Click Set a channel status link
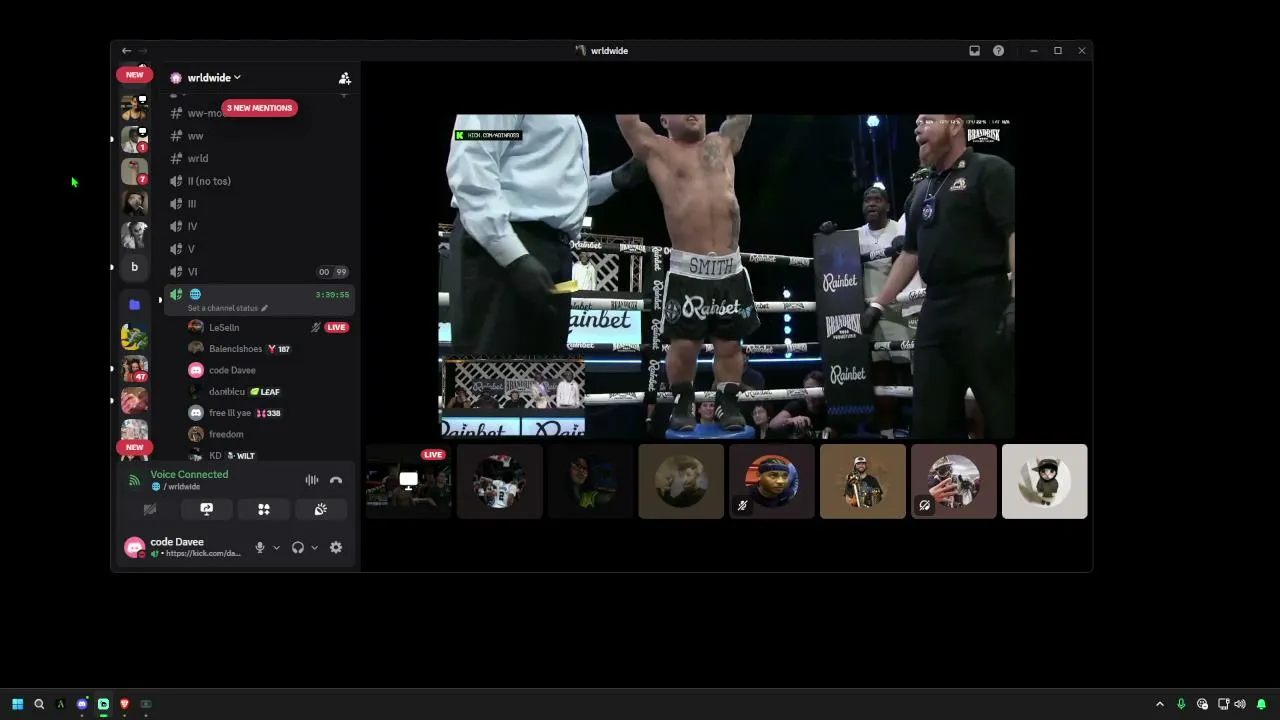The image size is (1280, 720). pos(227,308)
